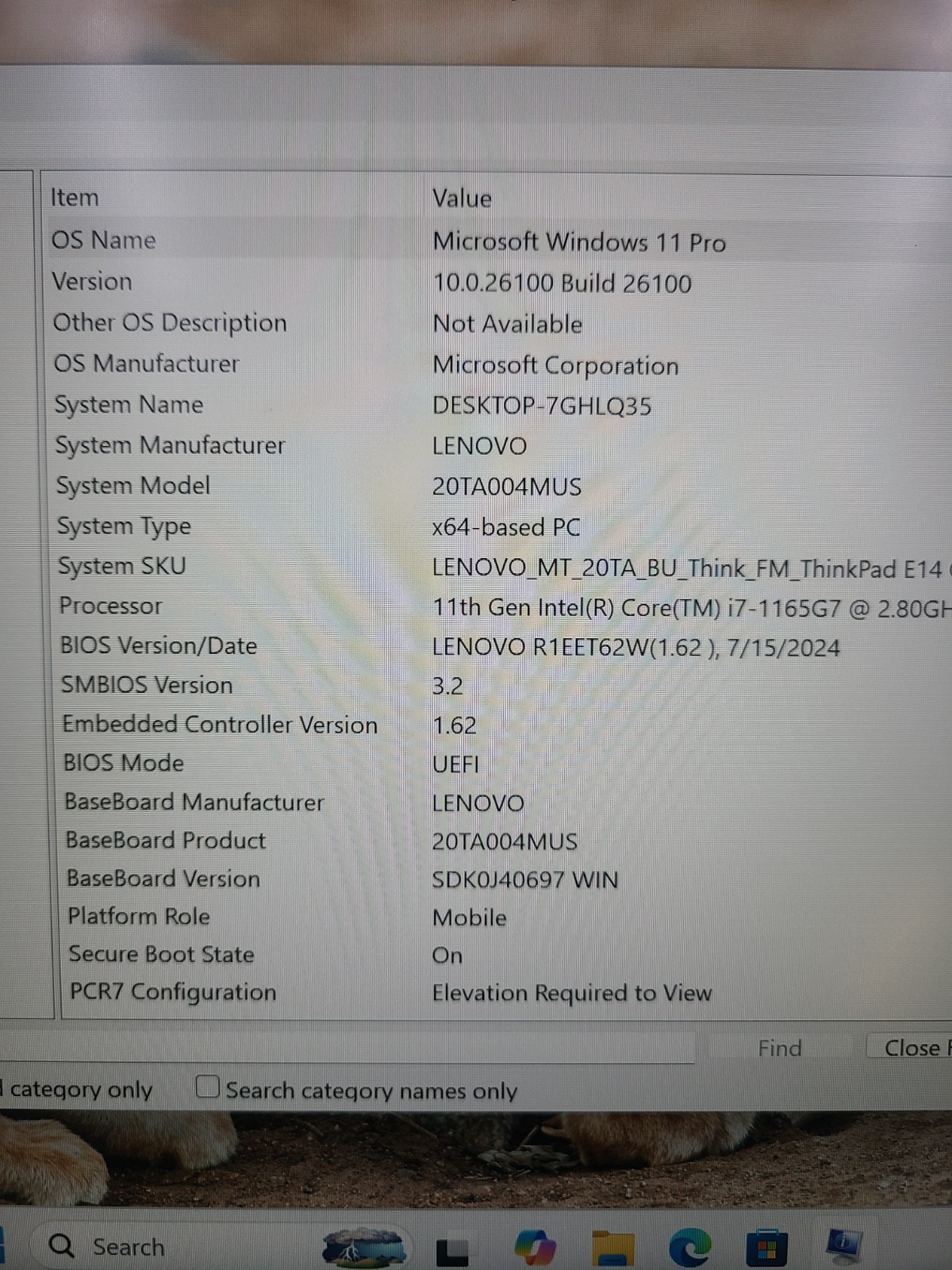Select the OS Manufacturer row
This screenshot has width=952, height=1270.
[500, 364]
